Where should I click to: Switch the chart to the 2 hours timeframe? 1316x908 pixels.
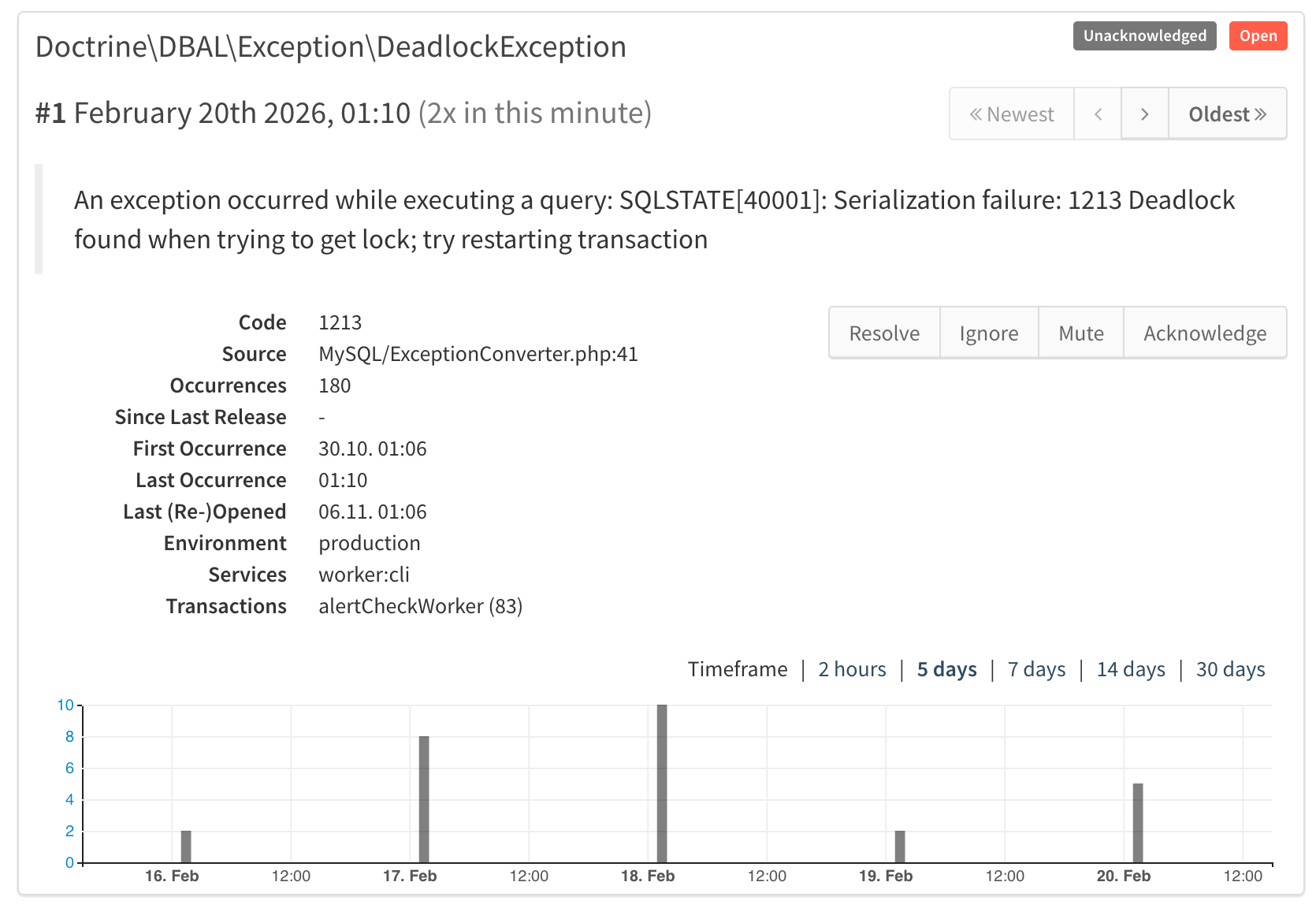[x=851, y=669]
